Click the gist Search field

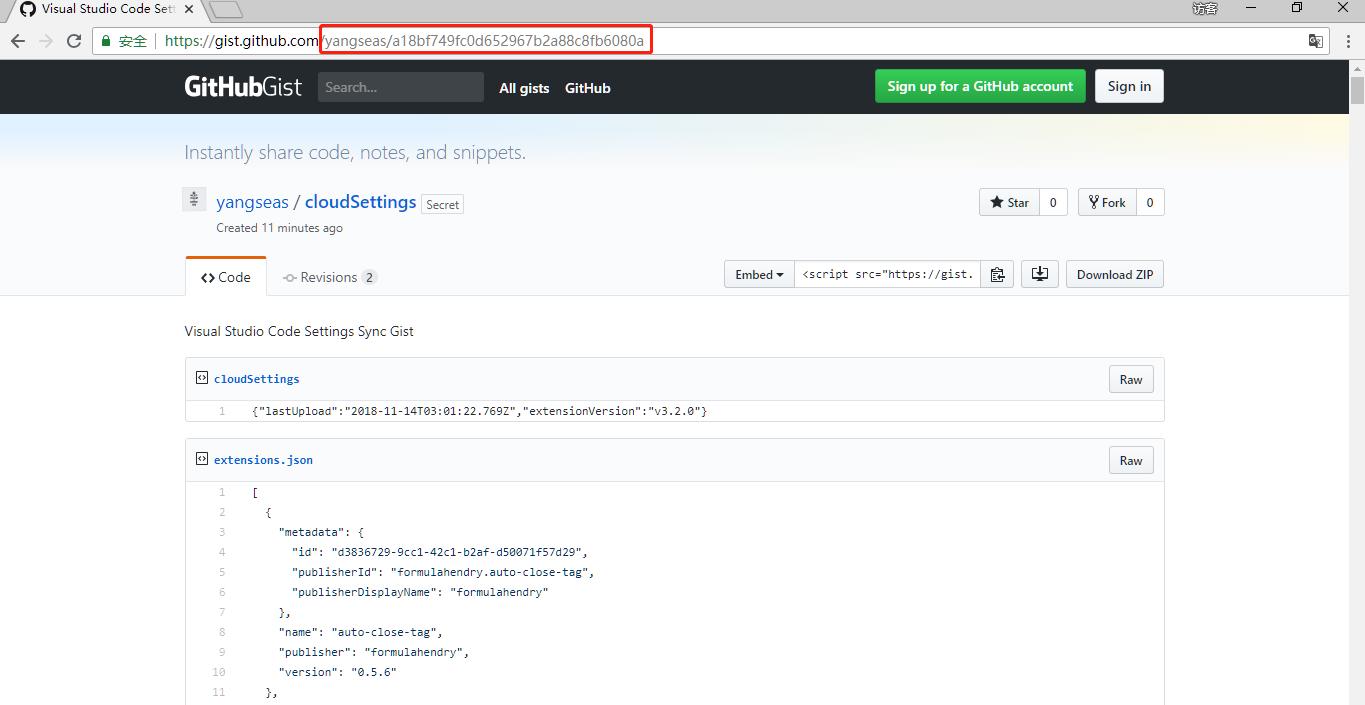click(400, 86)
